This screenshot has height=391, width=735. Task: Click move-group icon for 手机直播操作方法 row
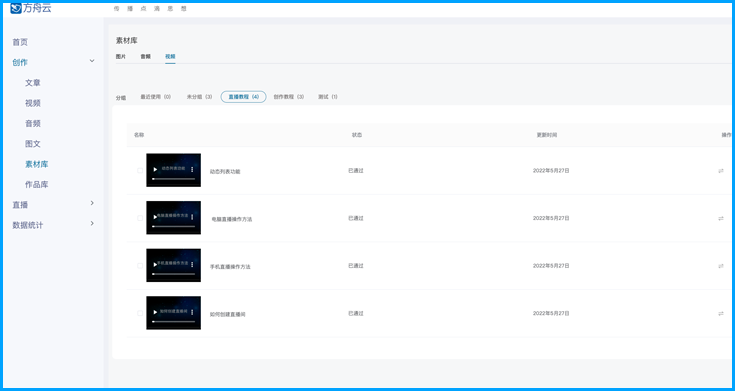click(x=721, y=266)
